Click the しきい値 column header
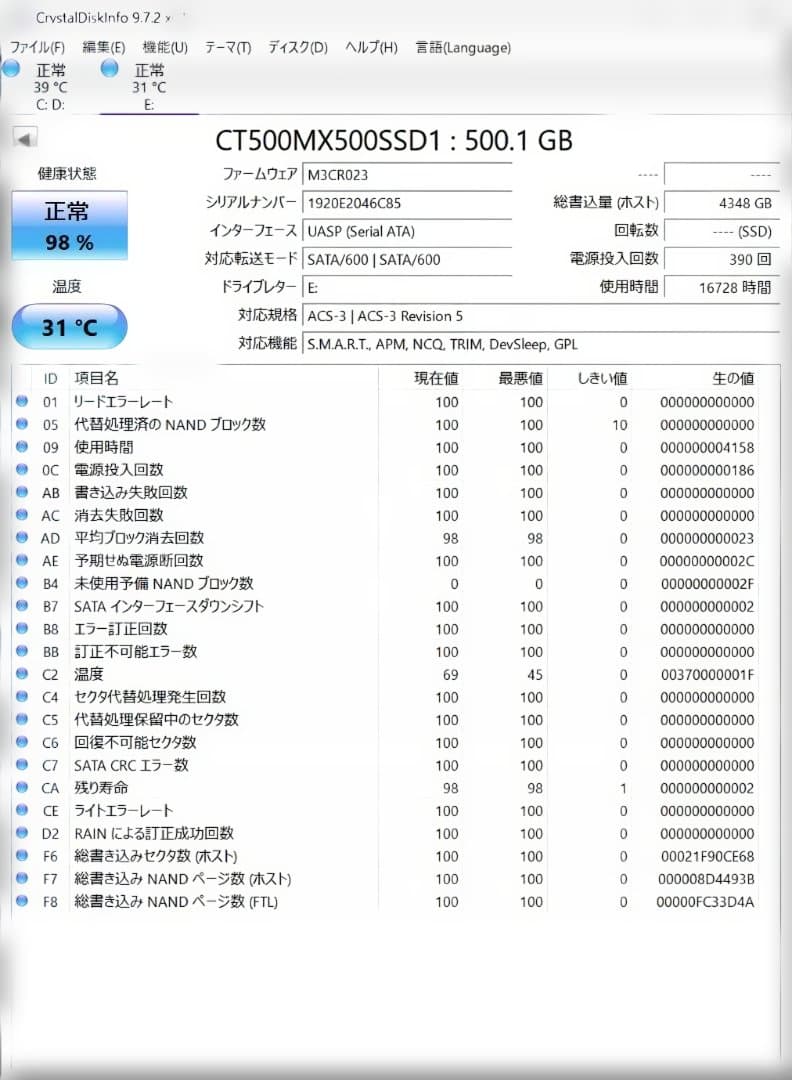 tap(602, 378)
